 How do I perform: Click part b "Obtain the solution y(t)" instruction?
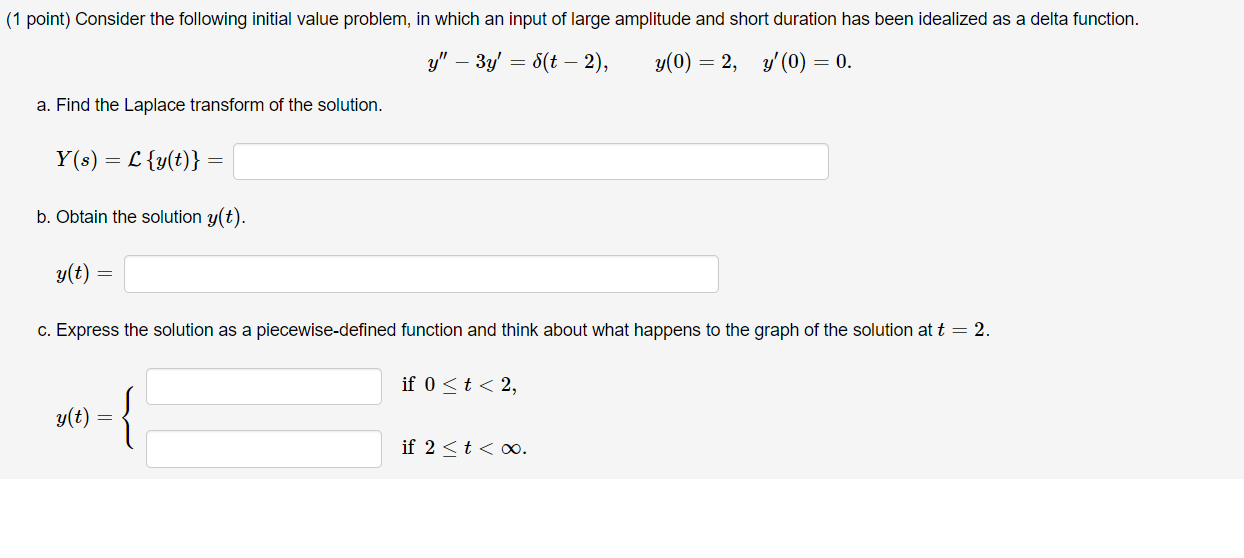(141, 217)
